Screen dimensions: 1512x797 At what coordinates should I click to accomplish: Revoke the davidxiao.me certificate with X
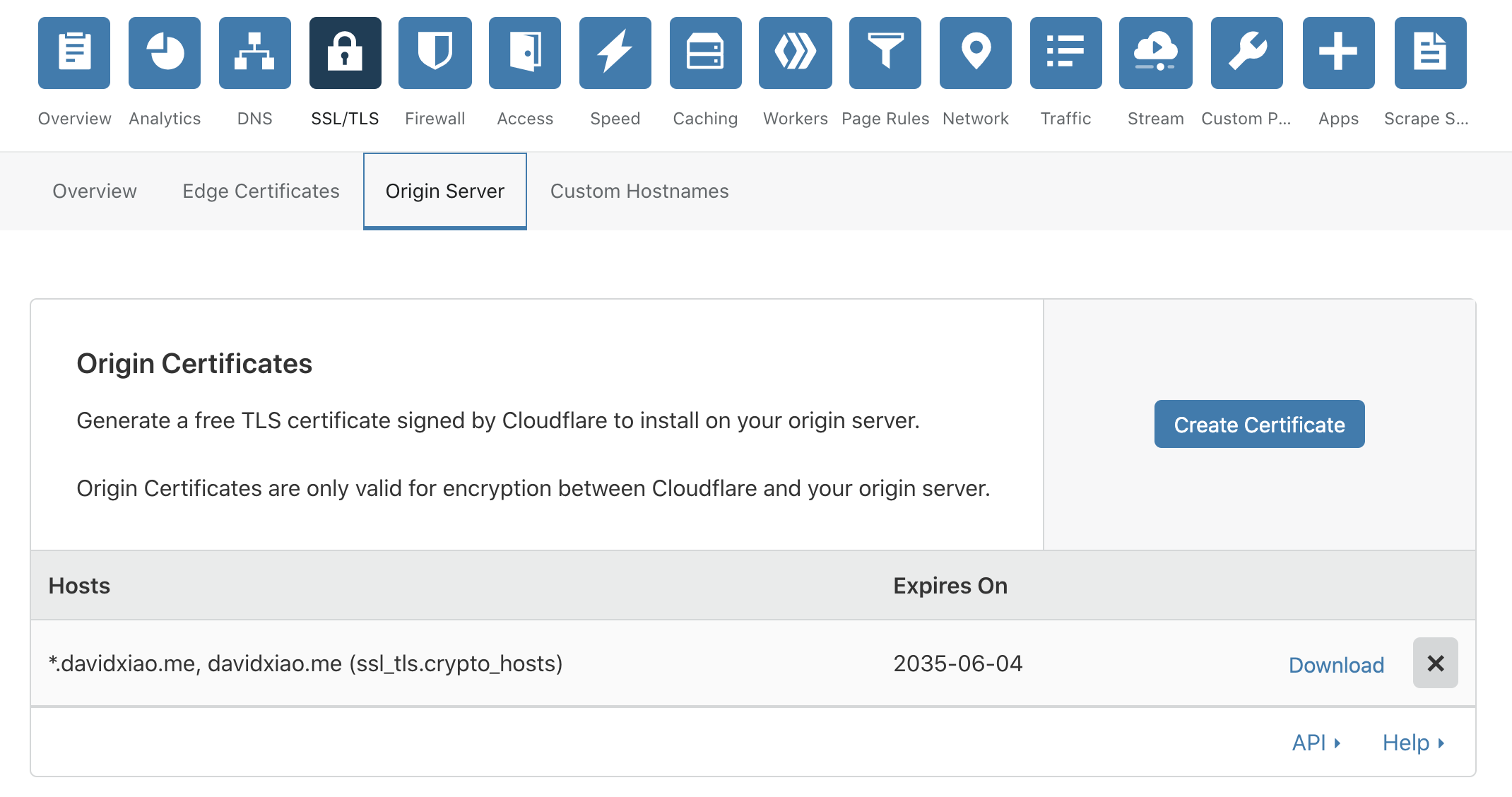[x=1436, y=663]
